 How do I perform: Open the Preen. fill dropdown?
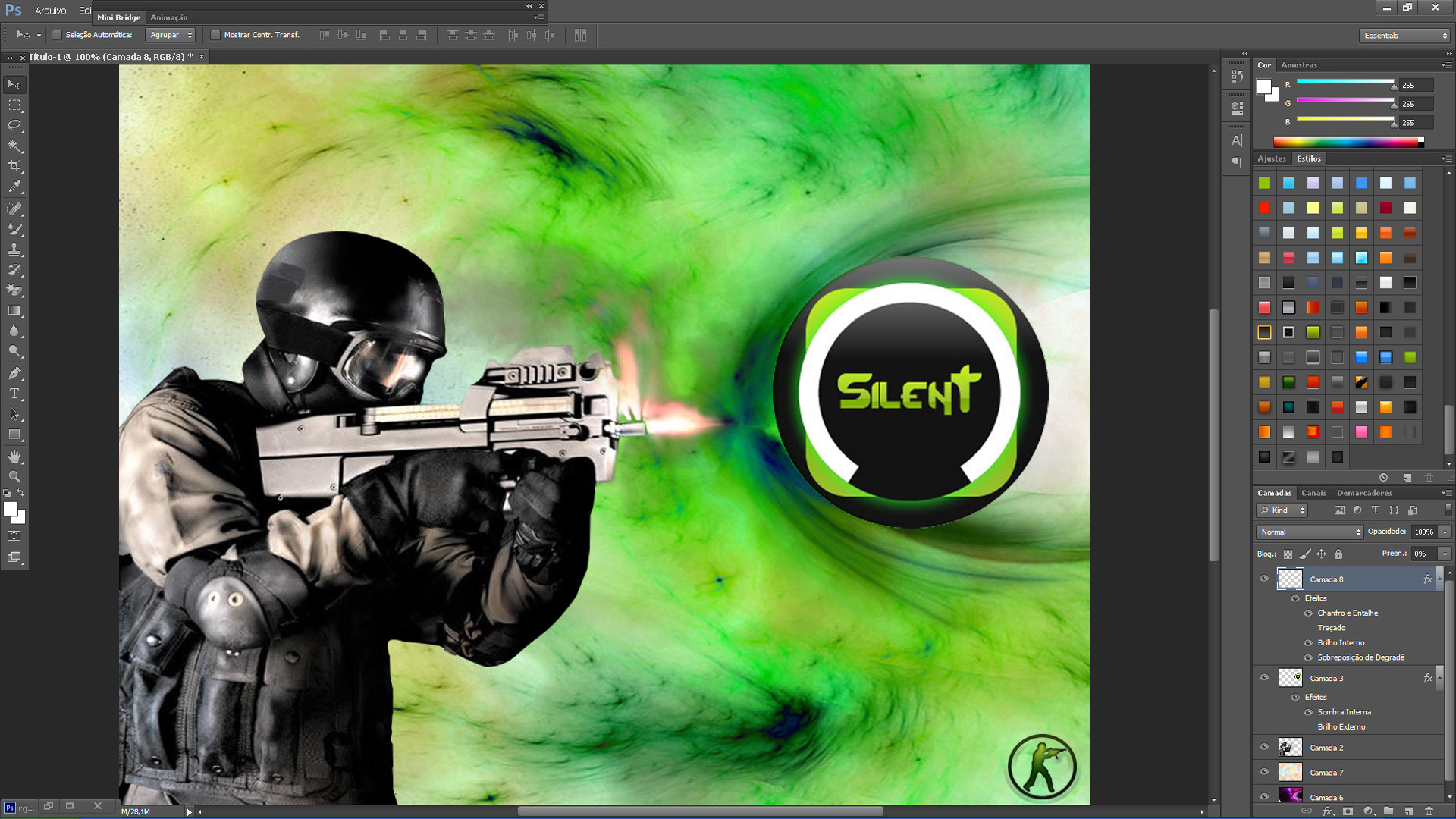pyautogui.click(x=1445, y=554)
